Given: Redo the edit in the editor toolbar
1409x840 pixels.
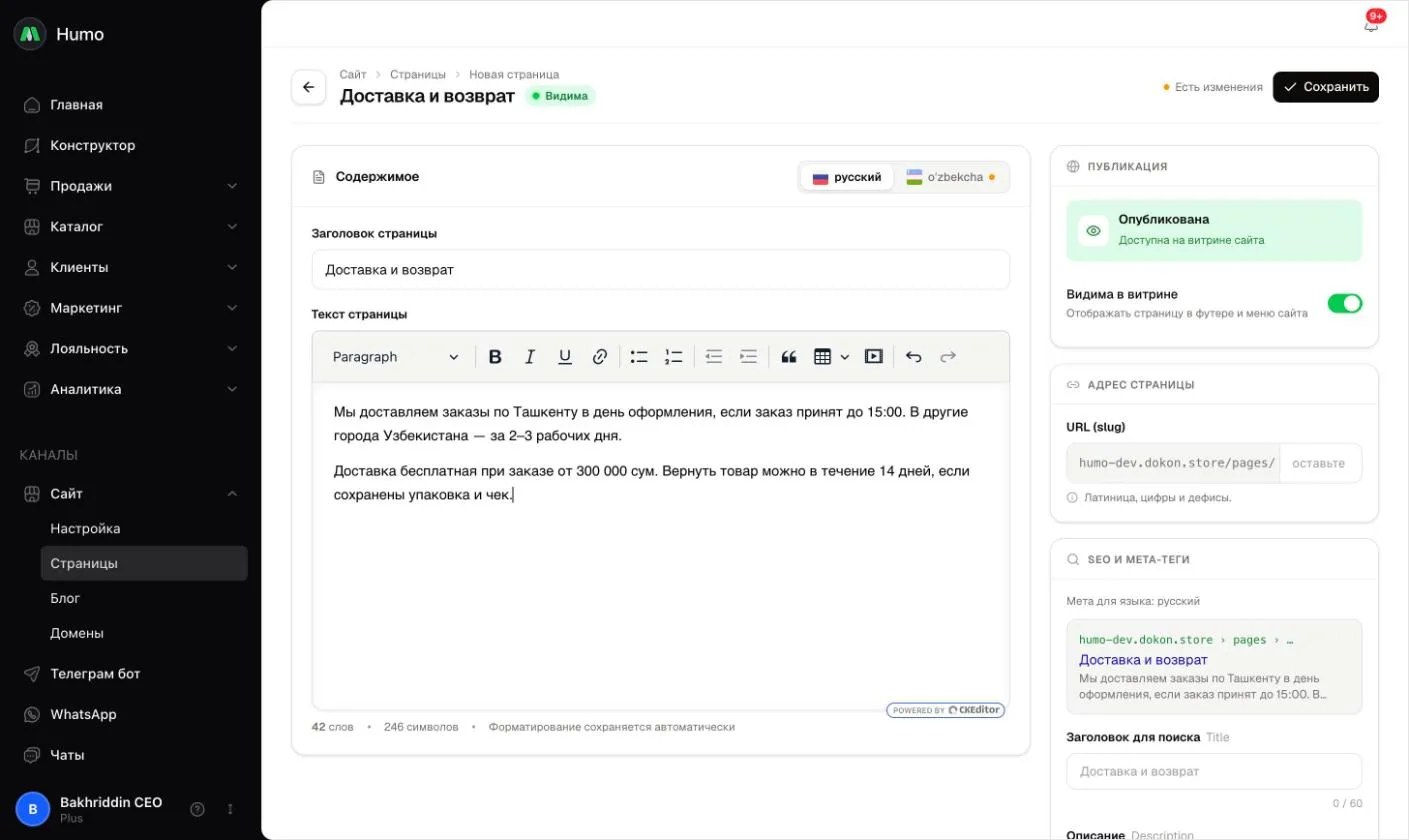Looking at the screenshot, I should tap(948, 357).
